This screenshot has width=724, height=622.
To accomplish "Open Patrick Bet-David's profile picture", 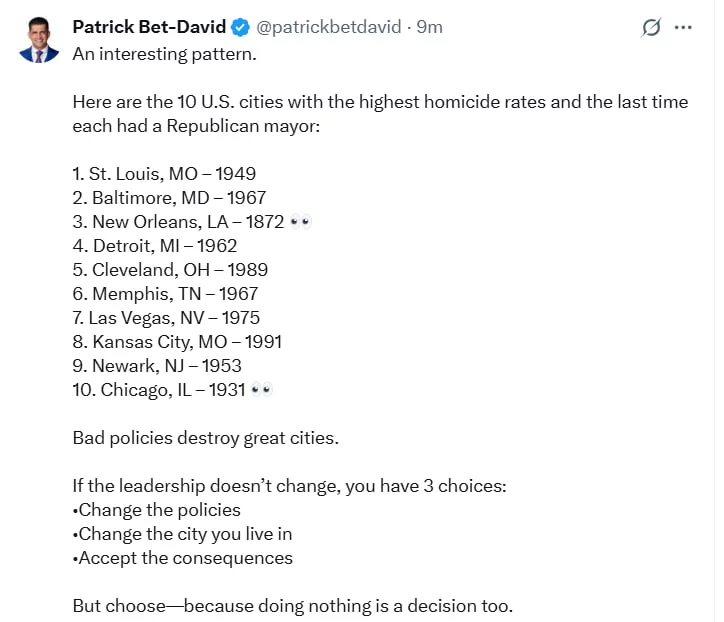I will [39, 40].
